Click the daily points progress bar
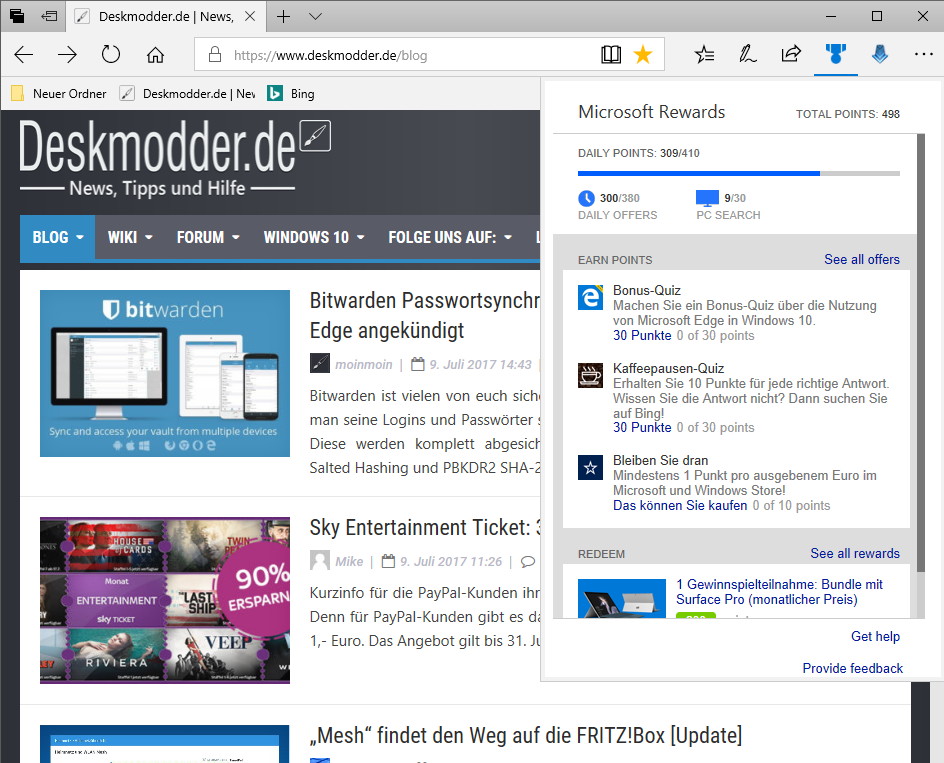This screenshot has height=763, width=944. click(739, 173)
